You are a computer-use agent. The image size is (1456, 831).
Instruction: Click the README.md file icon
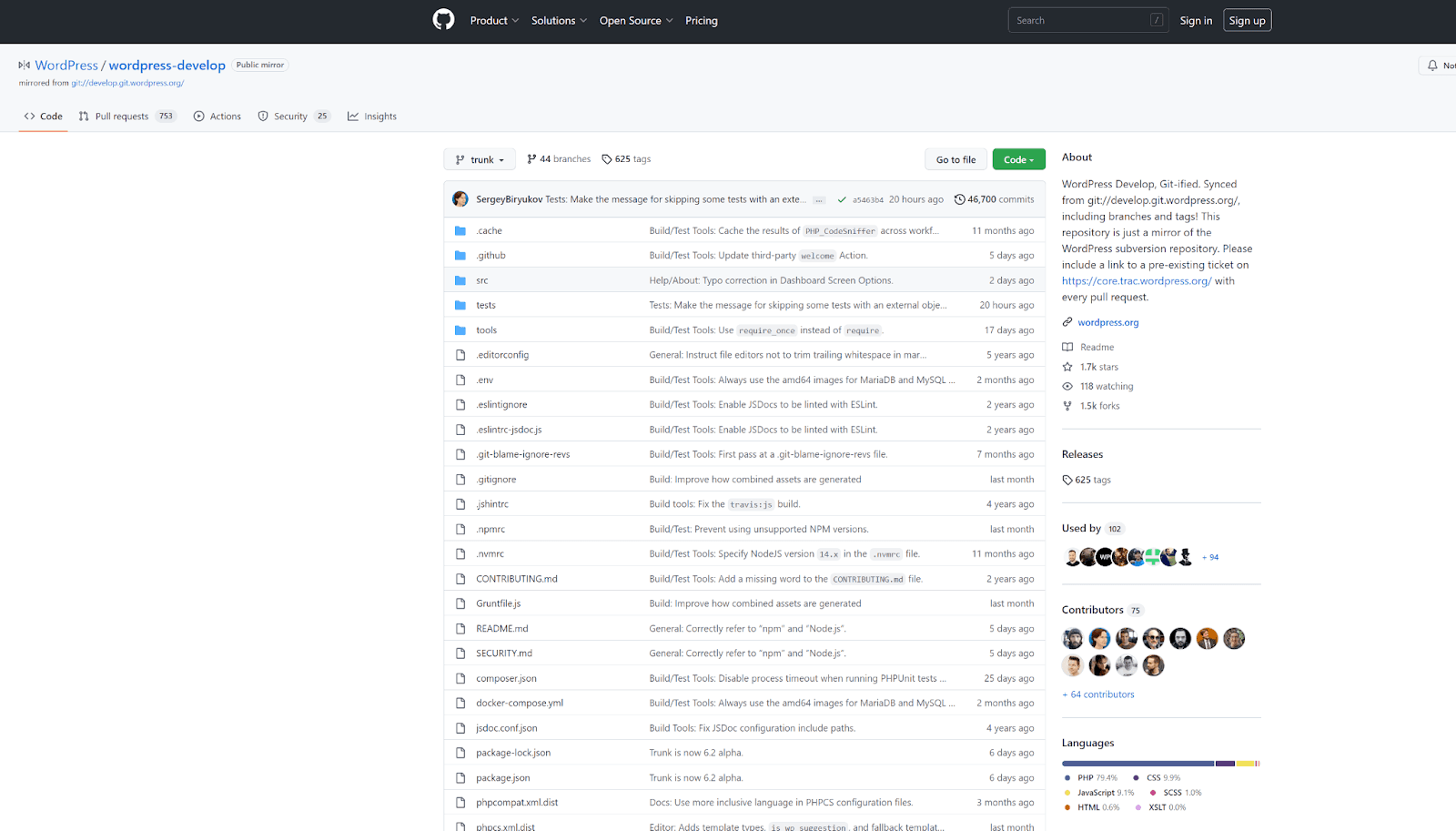coord(460,629)
